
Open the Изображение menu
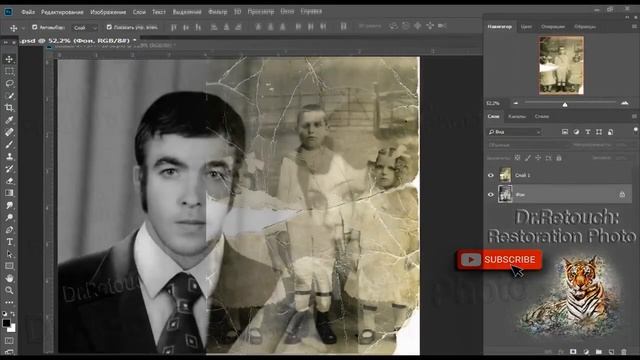pos(108,12)
